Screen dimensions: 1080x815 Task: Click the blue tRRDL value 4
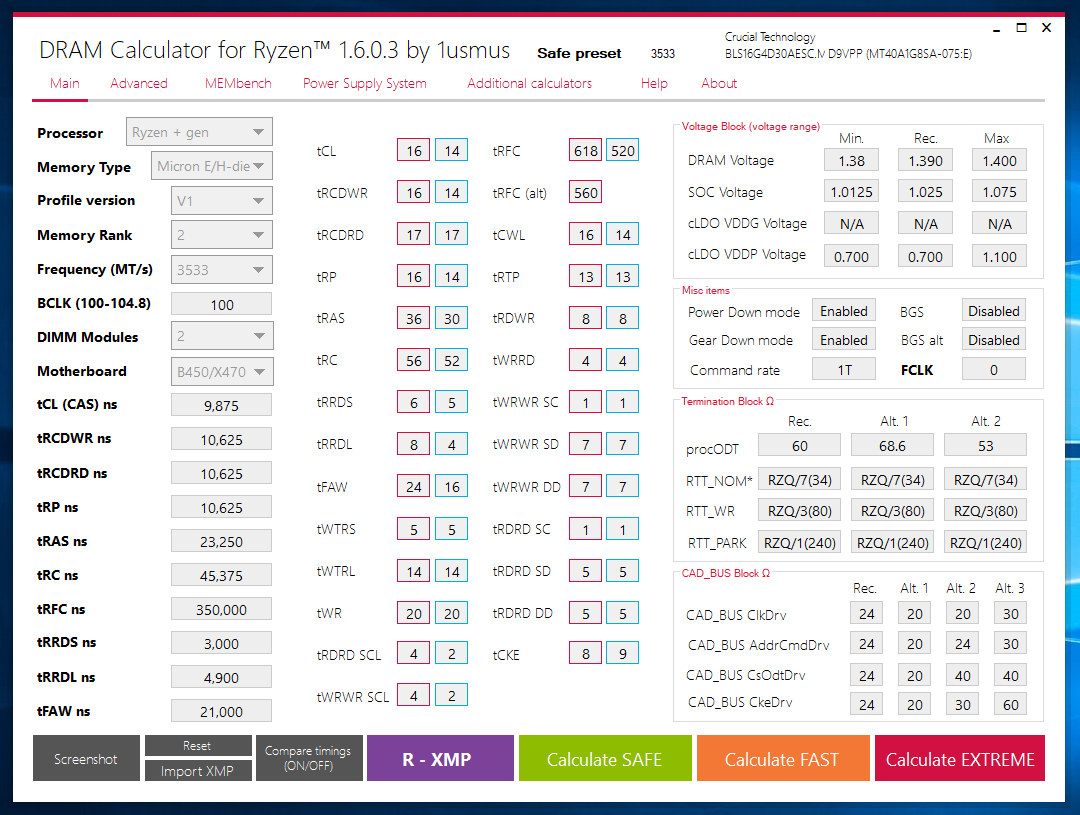[x=451, y=444]
